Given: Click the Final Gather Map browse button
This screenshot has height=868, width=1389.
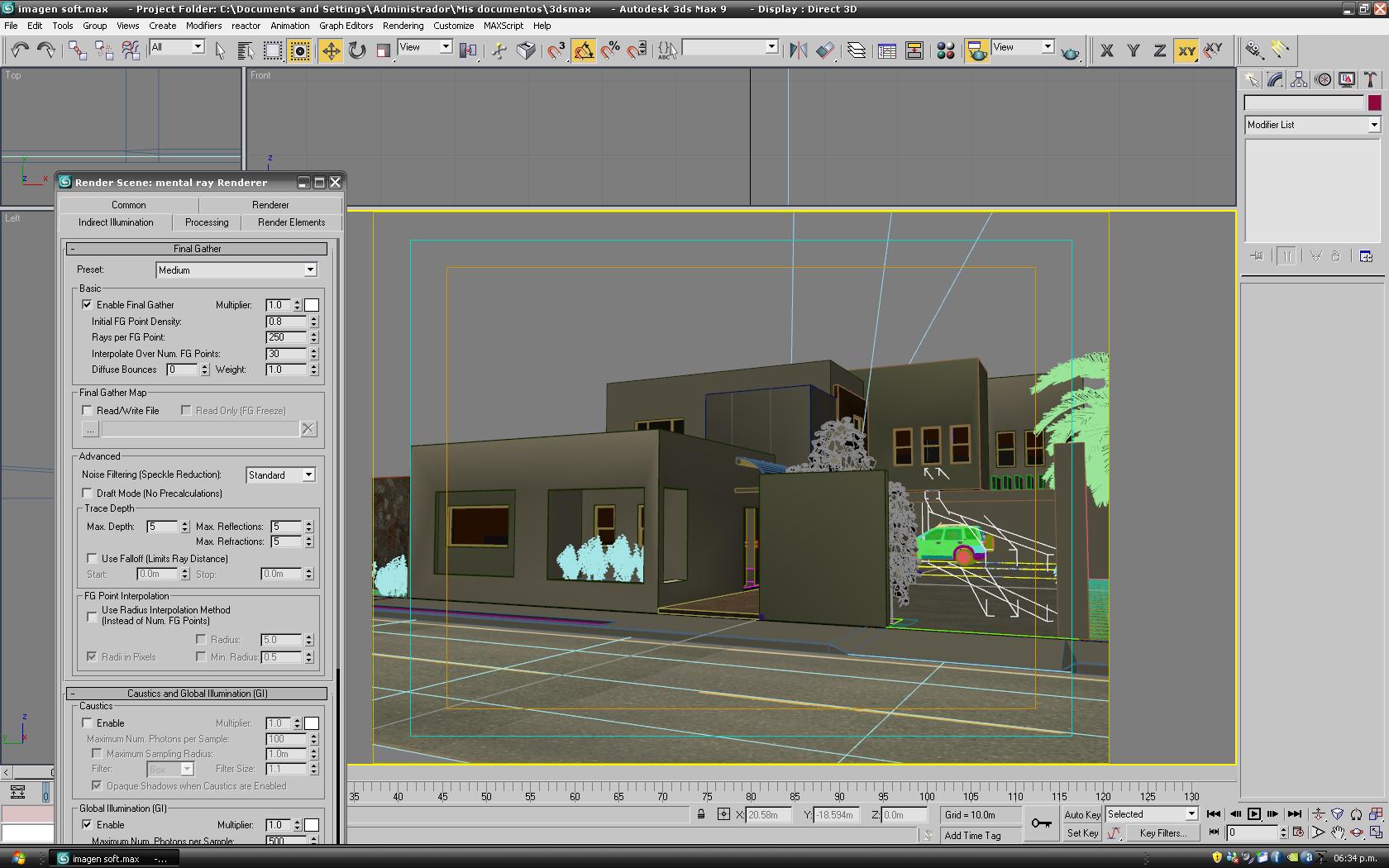Looking at the screenshot, I should click(x=90, y=428).
